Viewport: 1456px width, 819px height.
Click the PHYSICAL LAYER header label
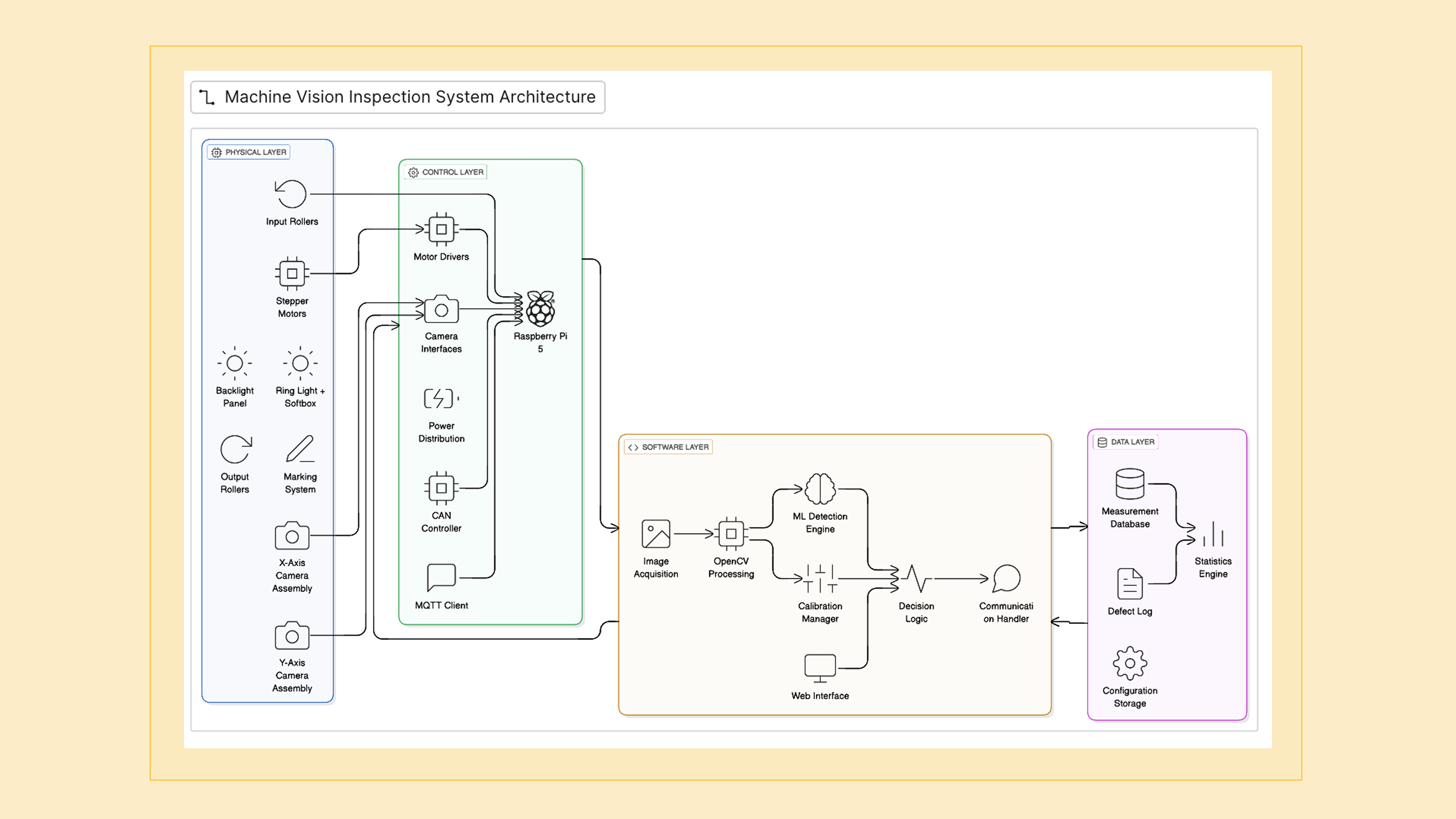pyautogui.click(x=248, y=152)
